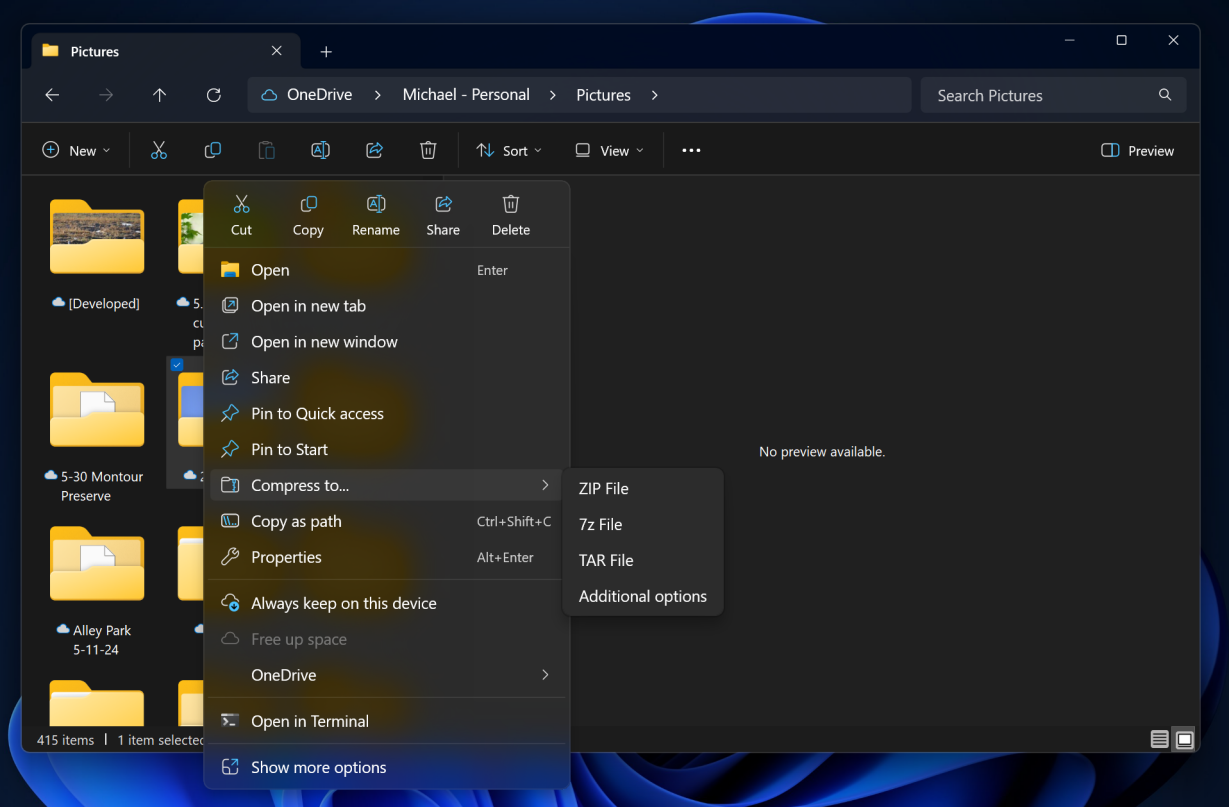Open the View dropdown
The image size is (1229, 807).
click(x=608, y=150)
